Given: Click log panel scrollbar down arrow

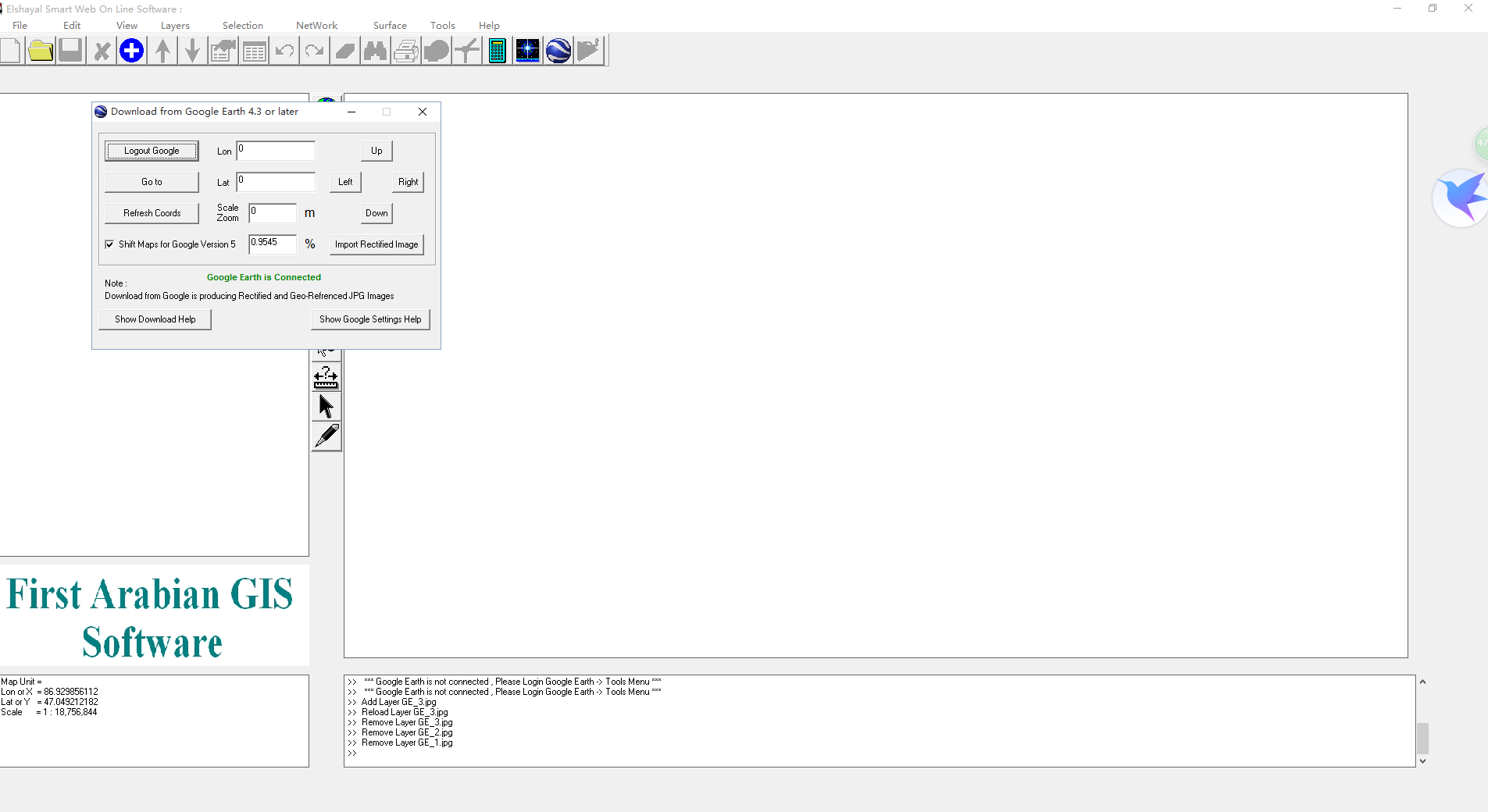Looking at the screenshot, I should (x=1422, y=761).
